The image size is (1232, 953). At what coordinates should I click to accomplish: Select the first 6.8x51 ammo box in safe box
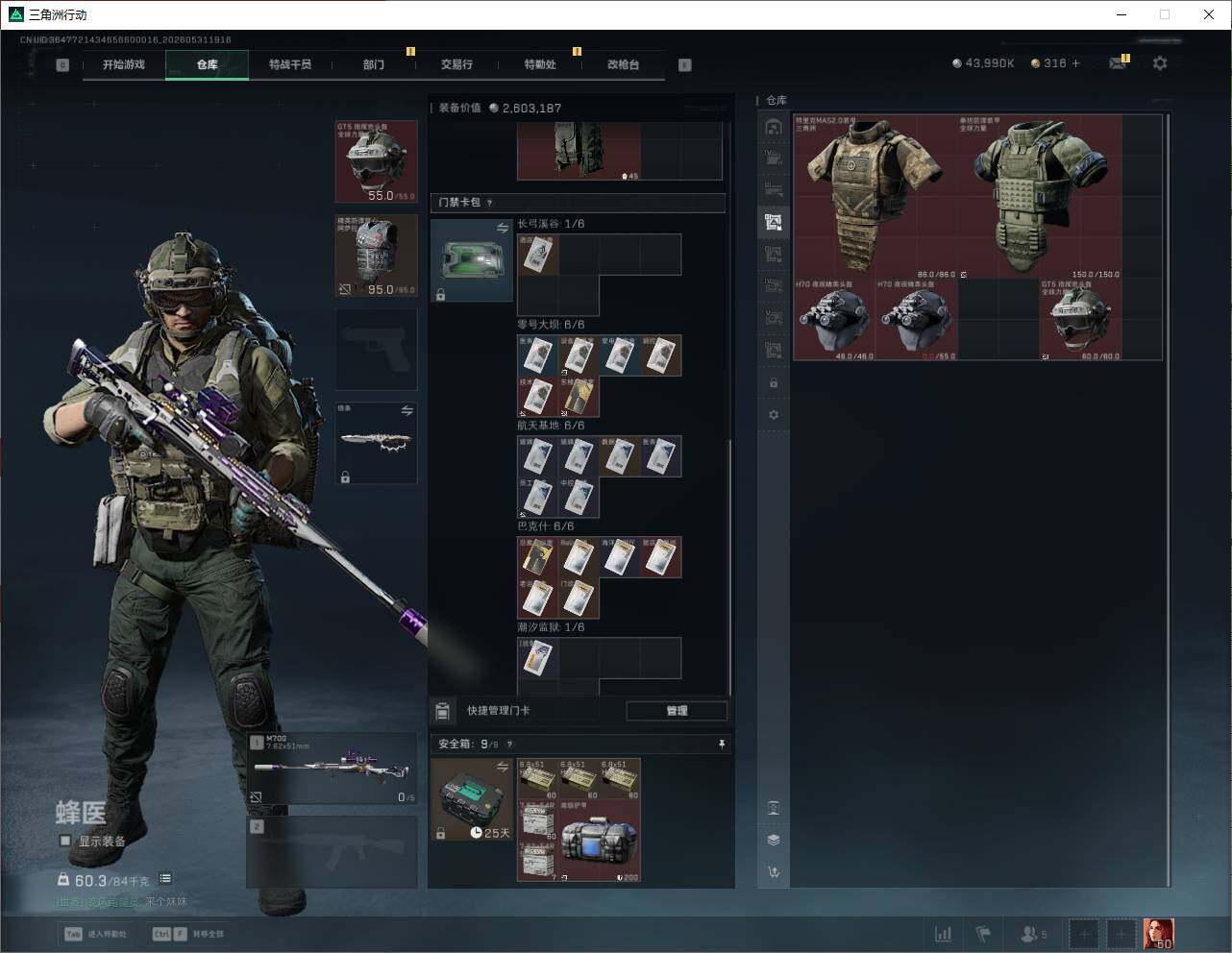(538, 779)
